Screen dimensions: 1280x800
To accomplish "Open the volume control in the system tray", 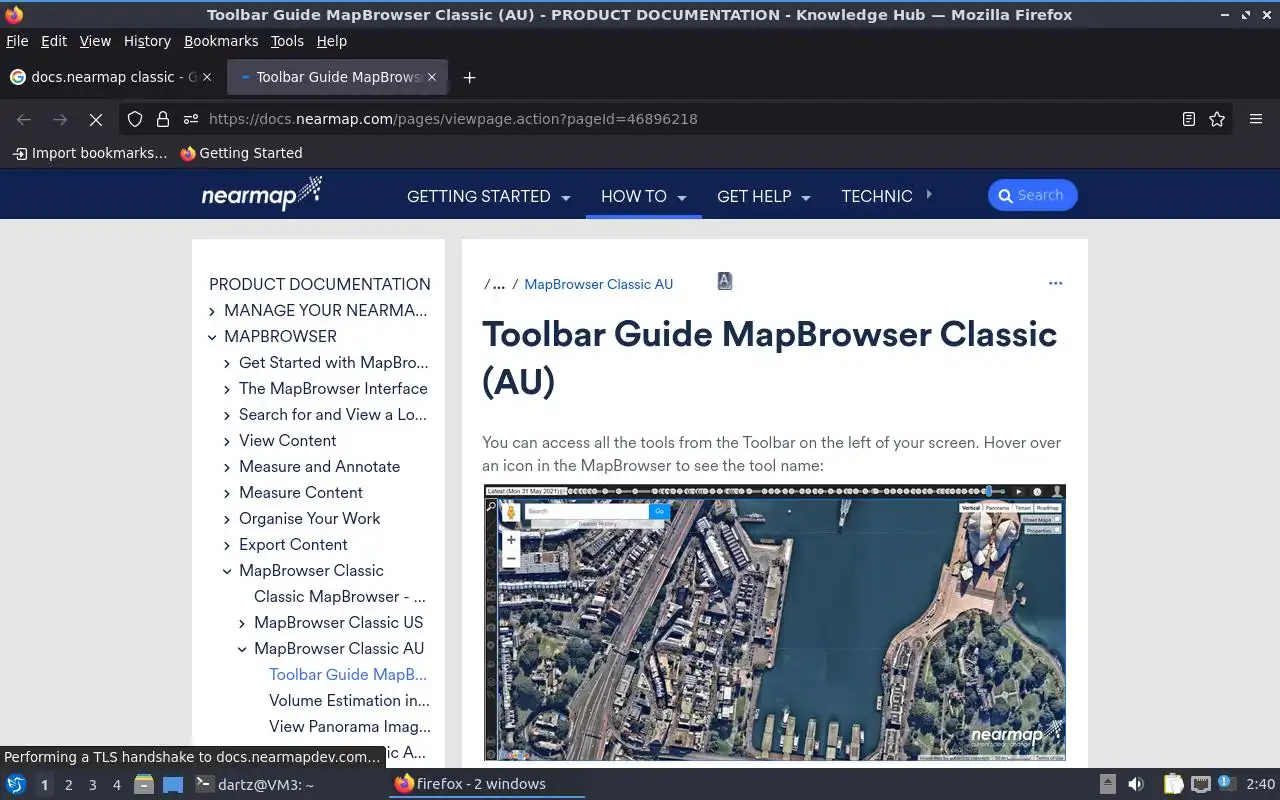I will 1135,784.
